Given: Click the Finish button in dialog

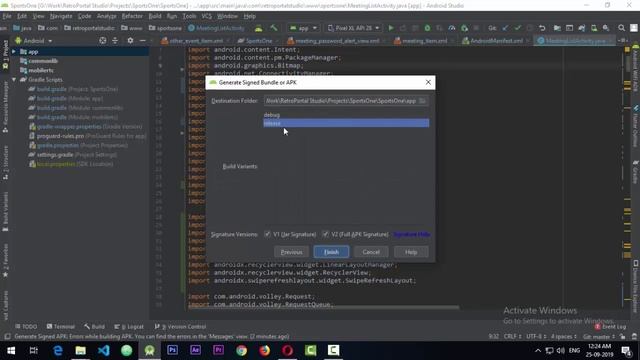Looking at the screenshot, I should coord(331,252).
